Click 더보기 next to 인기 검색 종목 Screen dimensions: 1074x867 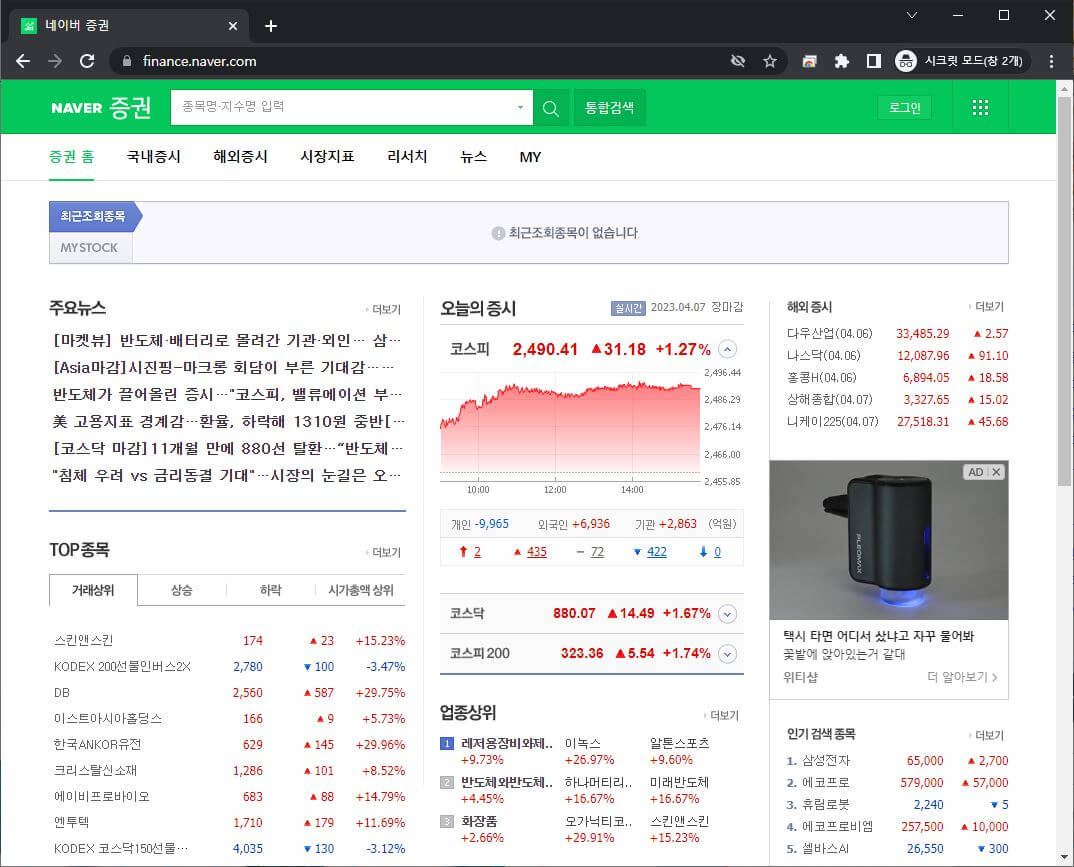pyautogui.click(x=987, y=736)
